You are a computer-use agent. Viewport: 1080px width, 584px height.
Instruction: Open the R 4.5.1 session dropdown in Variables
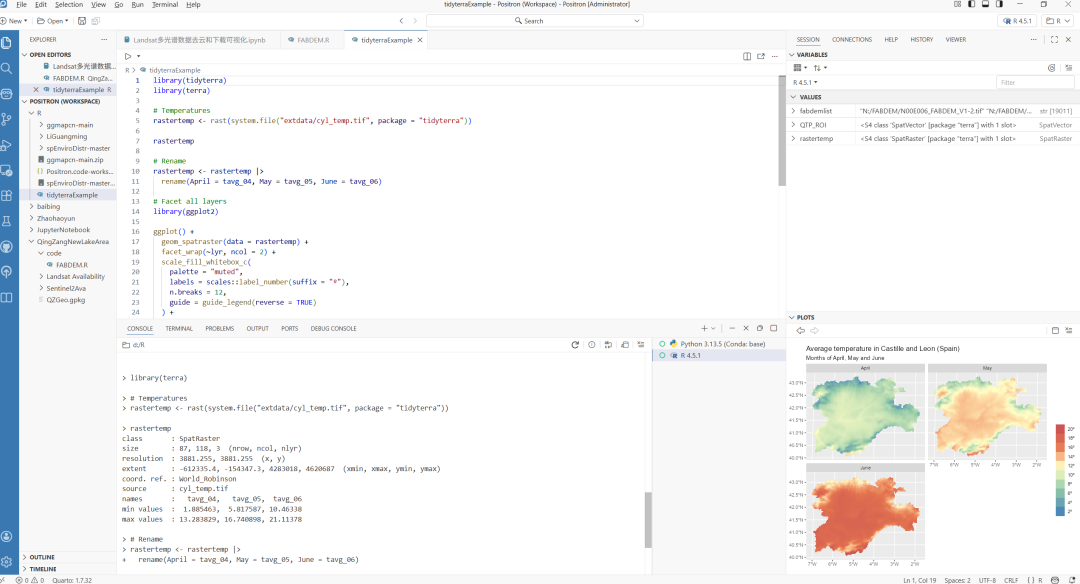point(805,83)
